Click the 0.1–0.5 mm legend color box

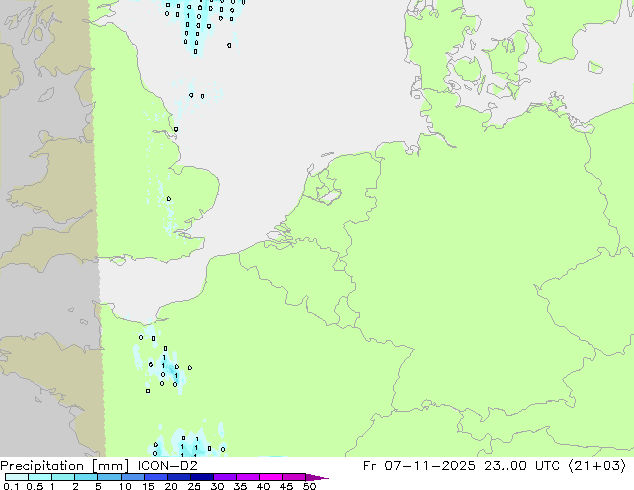click(17, 477)
